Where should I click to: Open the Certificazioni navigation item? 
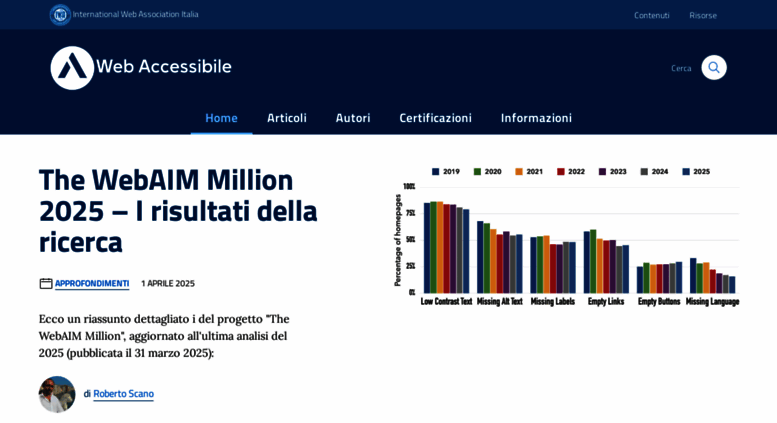click(x=436, y=118)
